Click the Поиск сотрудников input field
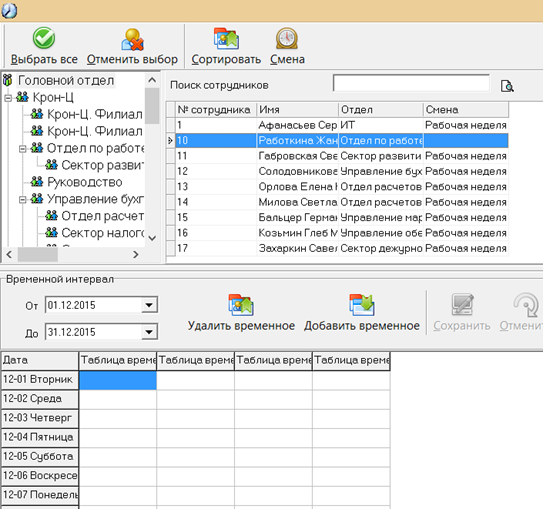The image size is (543, 509). coord(411,83)
